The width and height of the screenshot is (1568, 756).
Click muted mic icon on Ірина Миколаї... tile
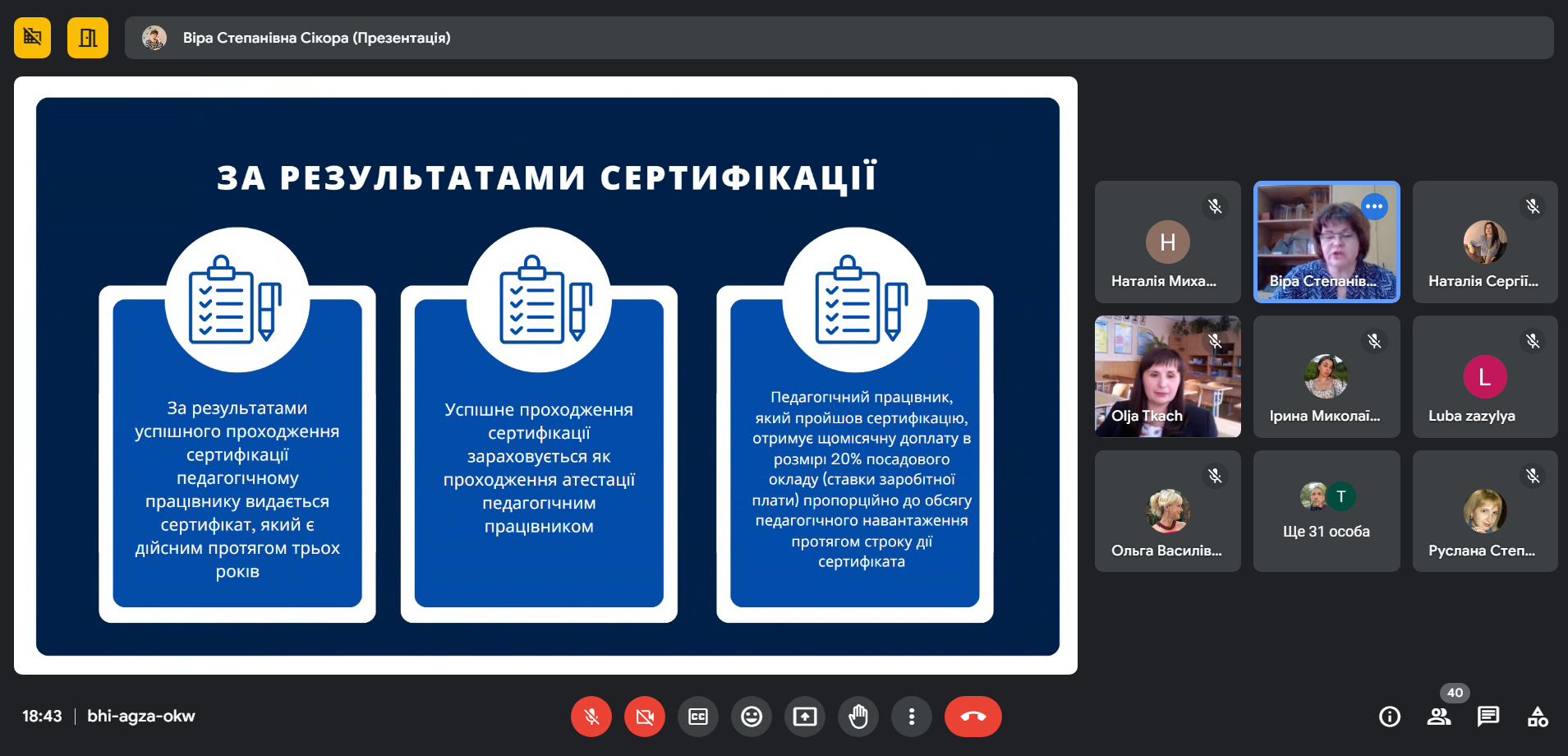point(1374,341)
